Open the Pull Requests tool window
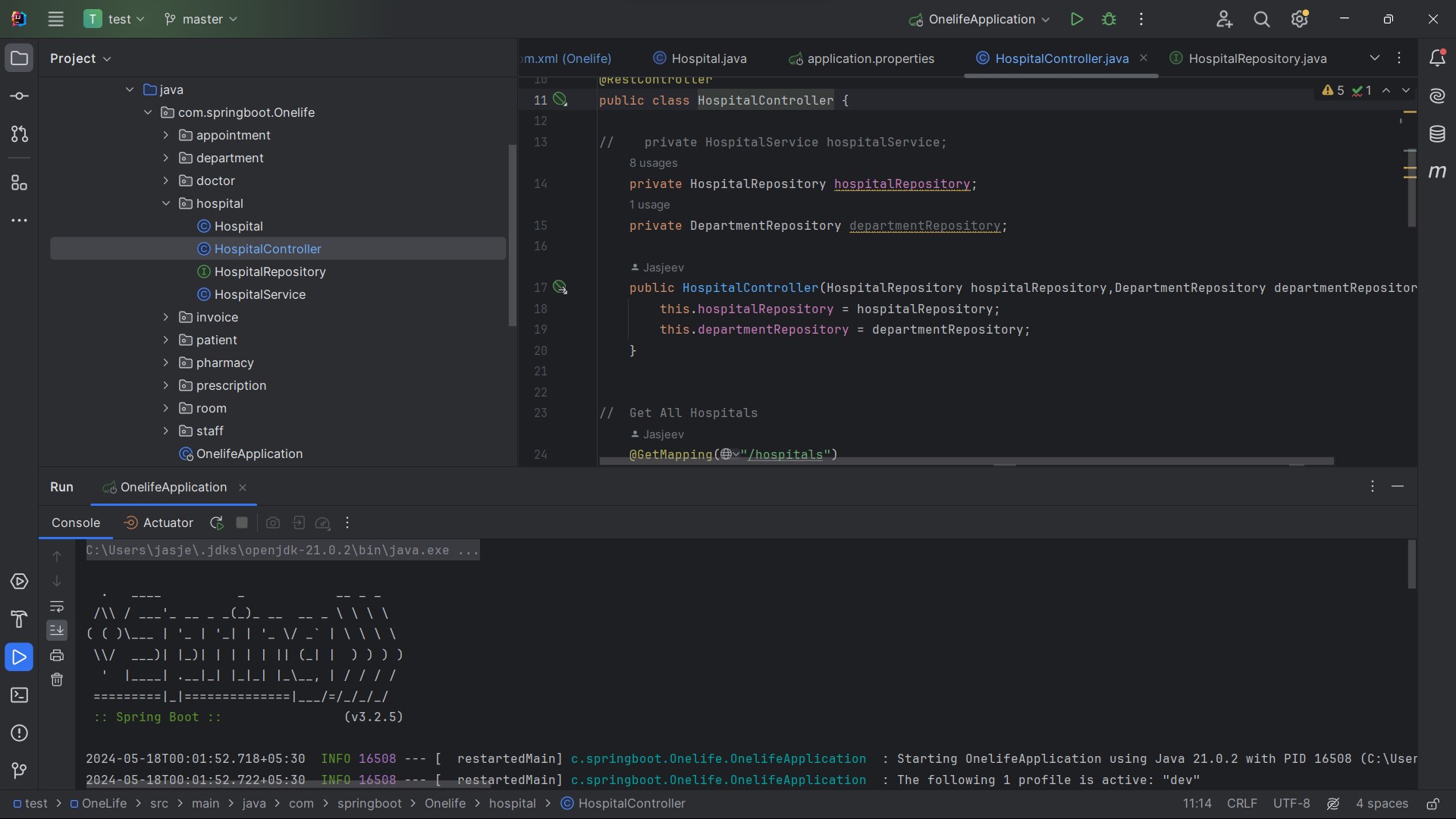 20,134
